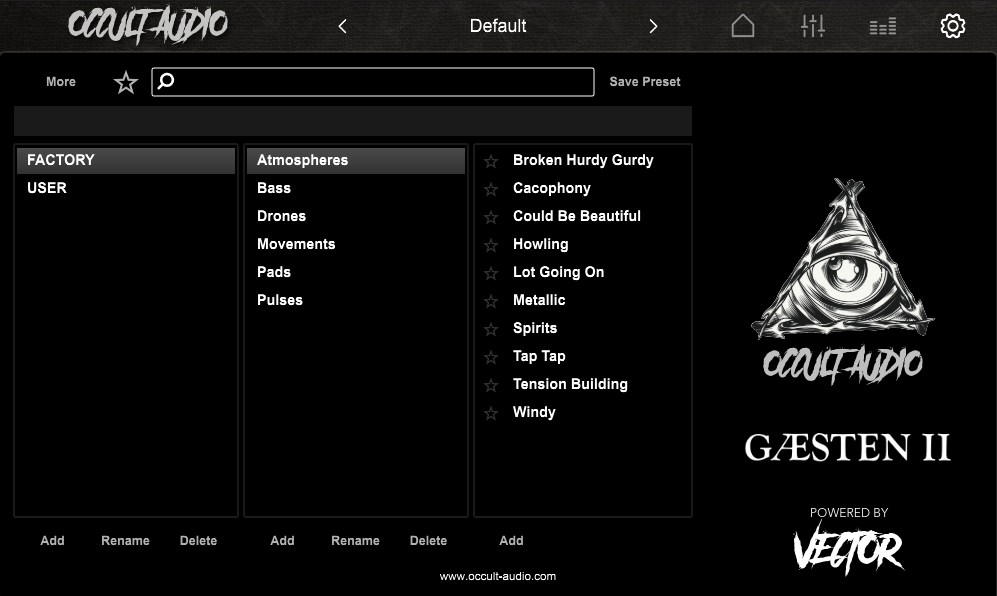Load the Tension Building preset
Image resolution: width=997 pixels, height=596 pixels.
point(570,384)
